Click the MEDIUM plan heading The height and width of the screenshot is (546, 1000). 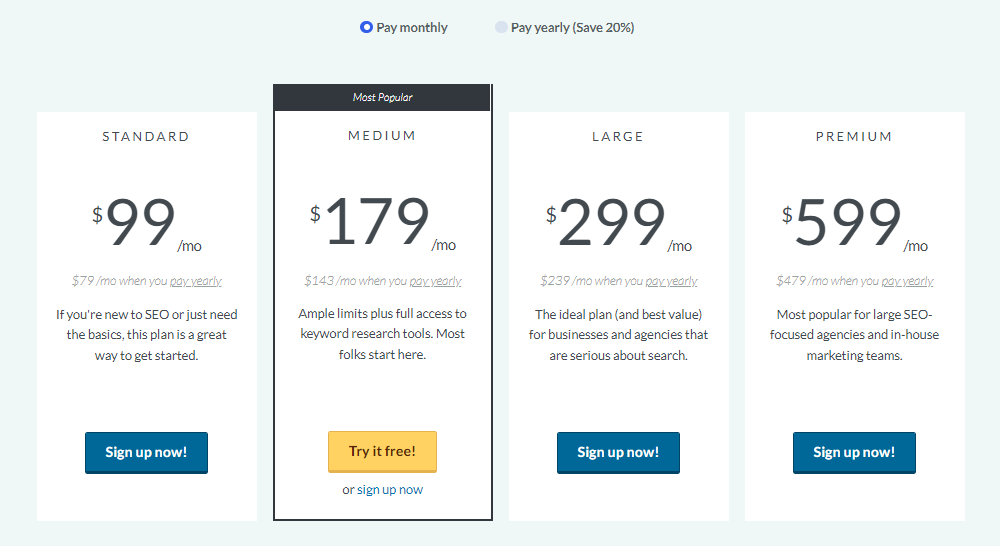(x=382, y=135)
